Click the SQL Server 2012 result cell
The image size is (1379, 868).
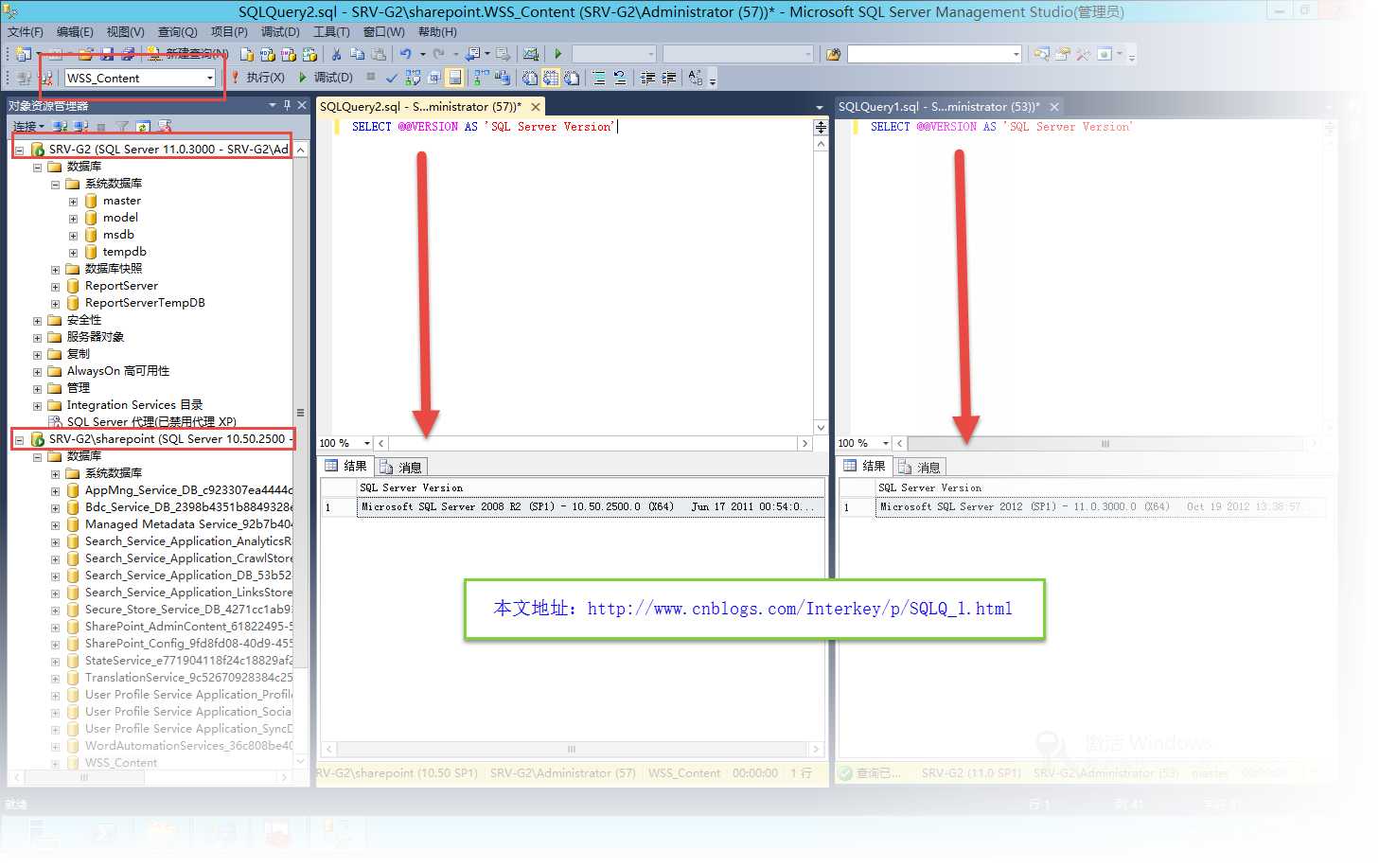(1100, 507)
